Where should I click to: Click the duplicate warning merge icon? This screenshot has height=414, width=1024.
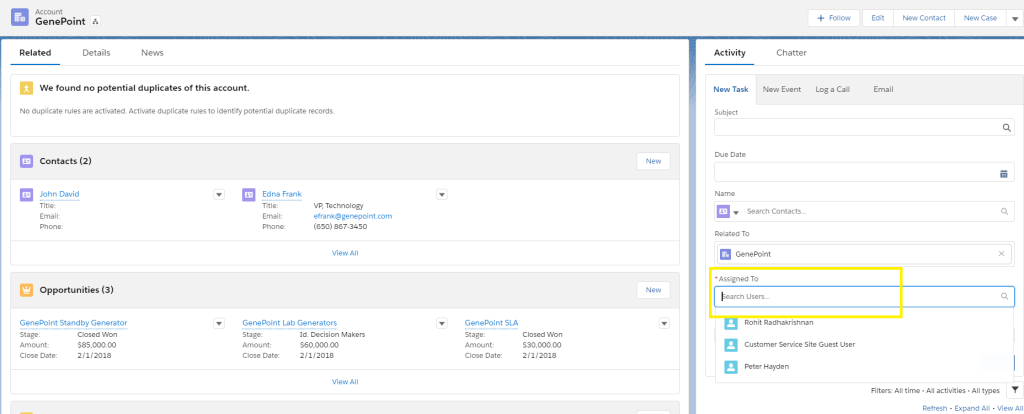pyautogui.click(x=26, y=88)
